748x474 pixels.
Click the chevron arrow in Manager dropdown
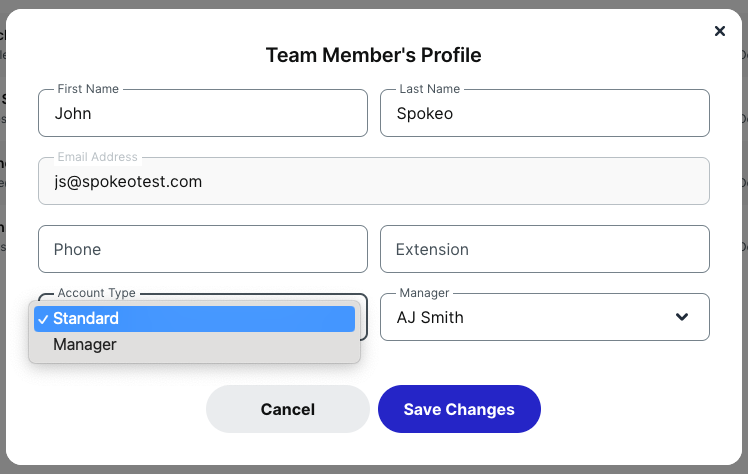pos(682,317)
